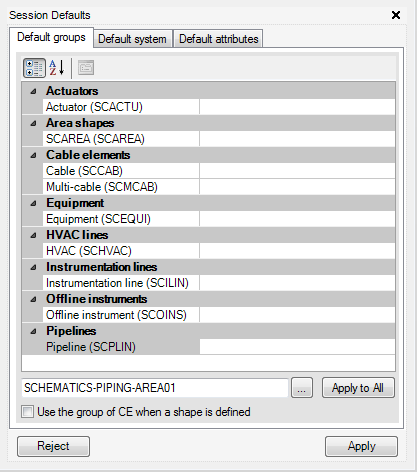Open the browse button with ellipsis
417x472 pixels.
pyautogui.click(x=302, y=388)
